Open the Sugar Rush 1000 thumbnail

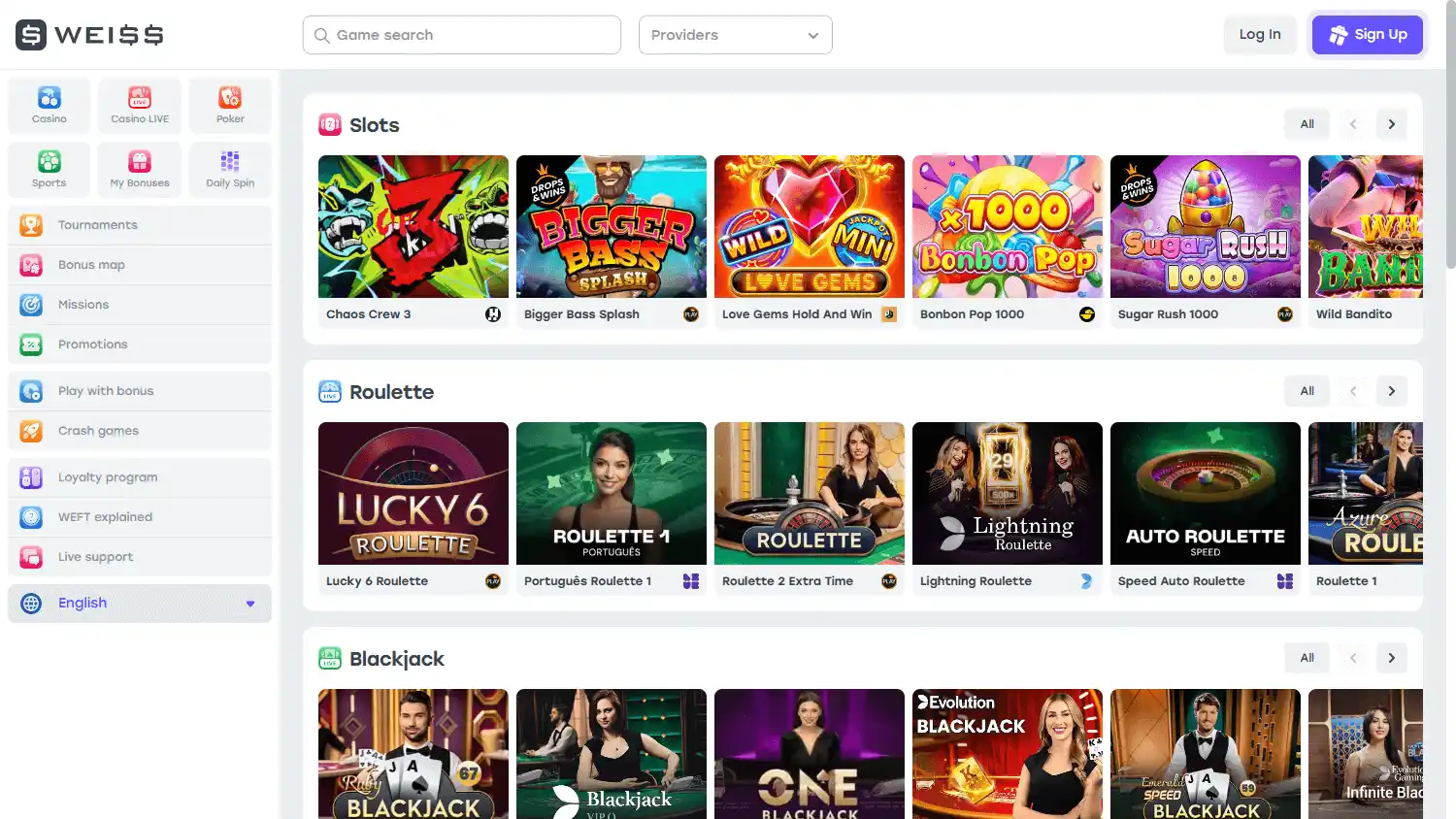click(x=1206, y=226)
